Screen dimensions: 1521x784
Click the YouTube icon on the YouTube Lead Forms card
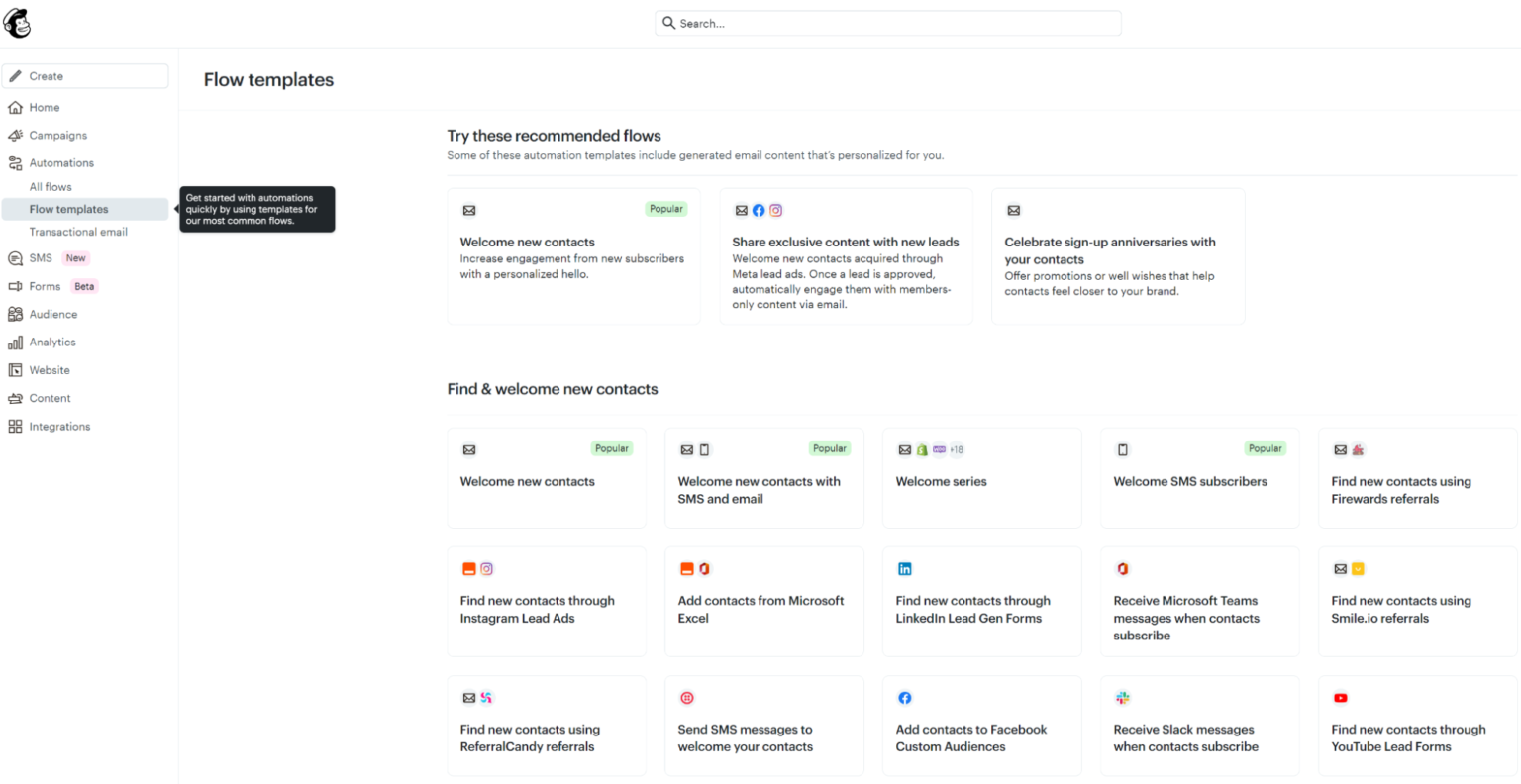click(x=1340, y=698)
